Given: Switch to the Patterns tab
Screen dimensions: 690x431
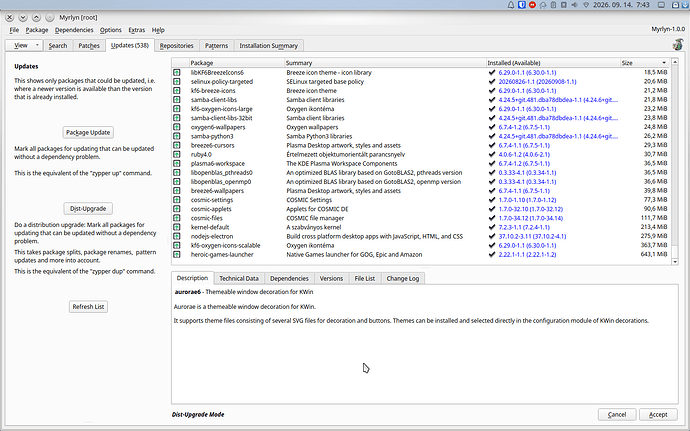Looking at the screenshot, I should pos(217,46).
